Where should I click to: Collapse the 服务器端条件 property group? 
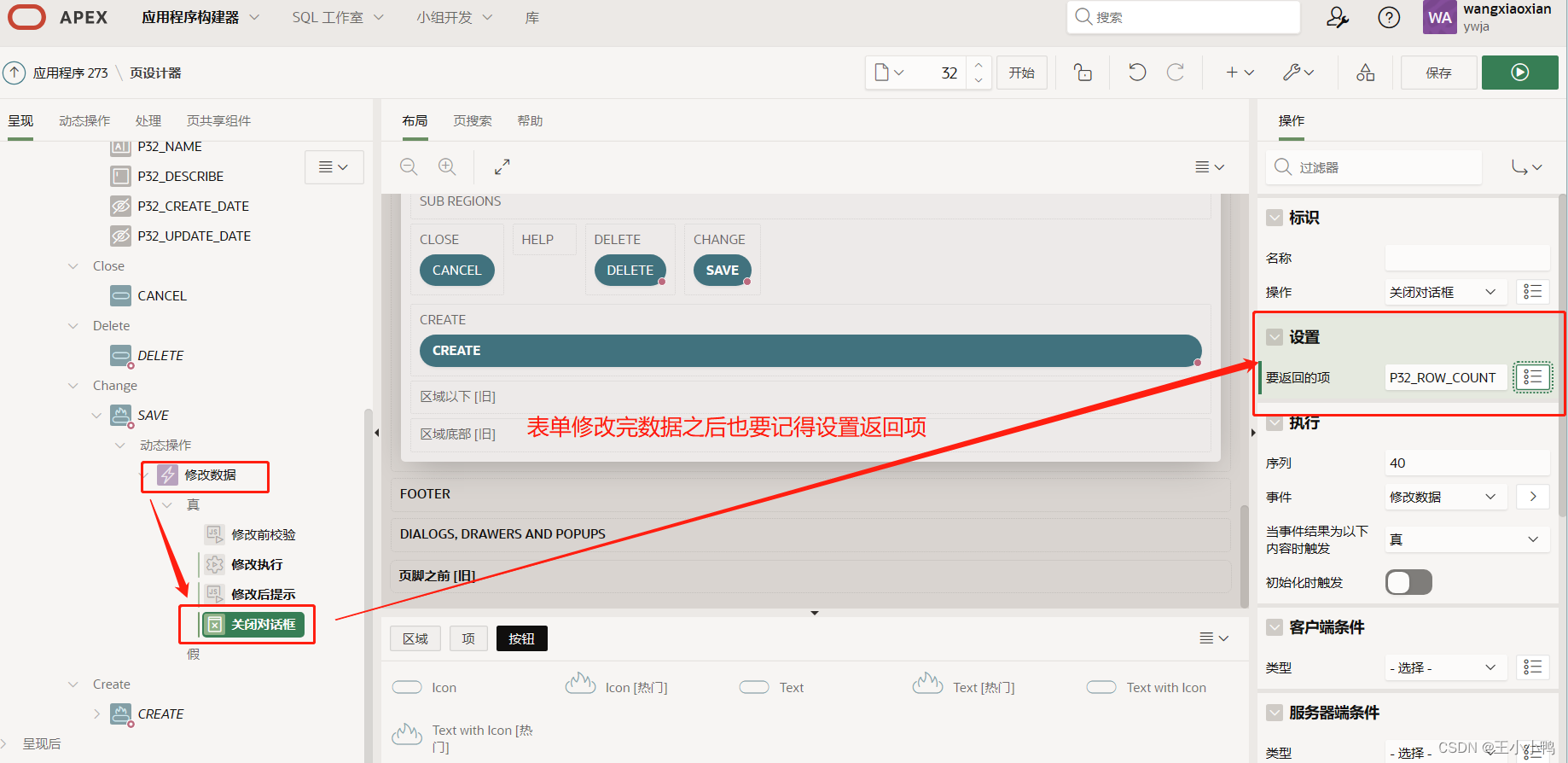[1275, 713]
